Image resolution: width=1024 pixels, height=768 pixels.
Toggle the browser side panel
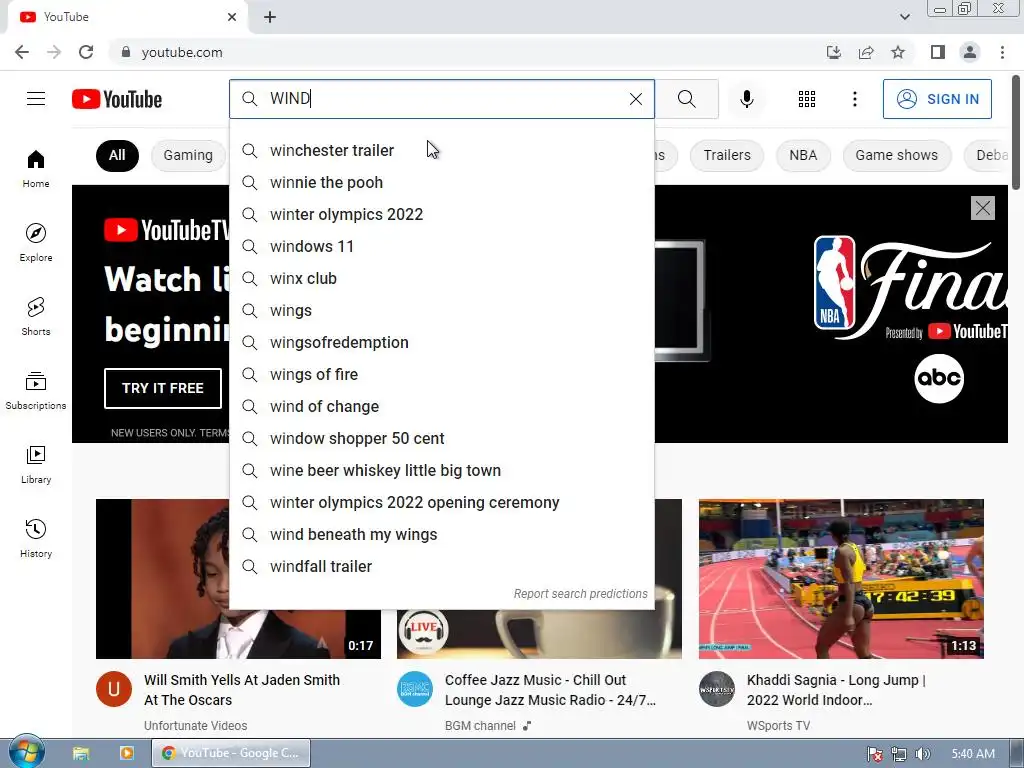(x=938, y=52)
